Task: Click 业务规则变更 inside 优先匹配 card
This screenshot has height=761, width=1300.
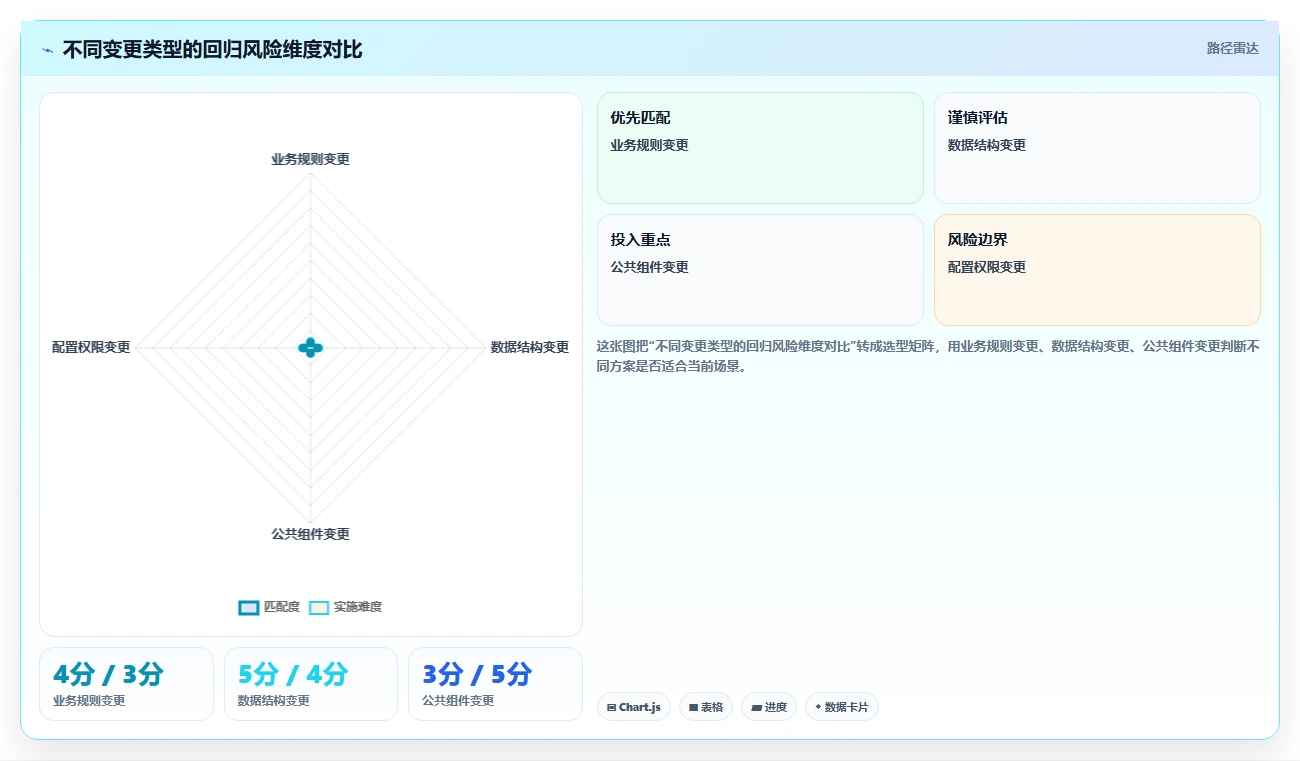Action: tap(650, 145)
